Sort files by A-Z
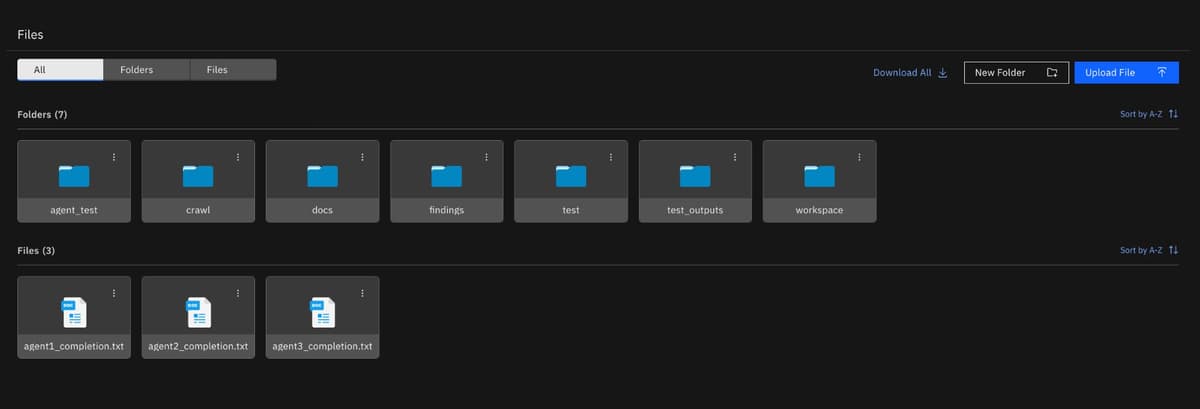 point(1149,250)
